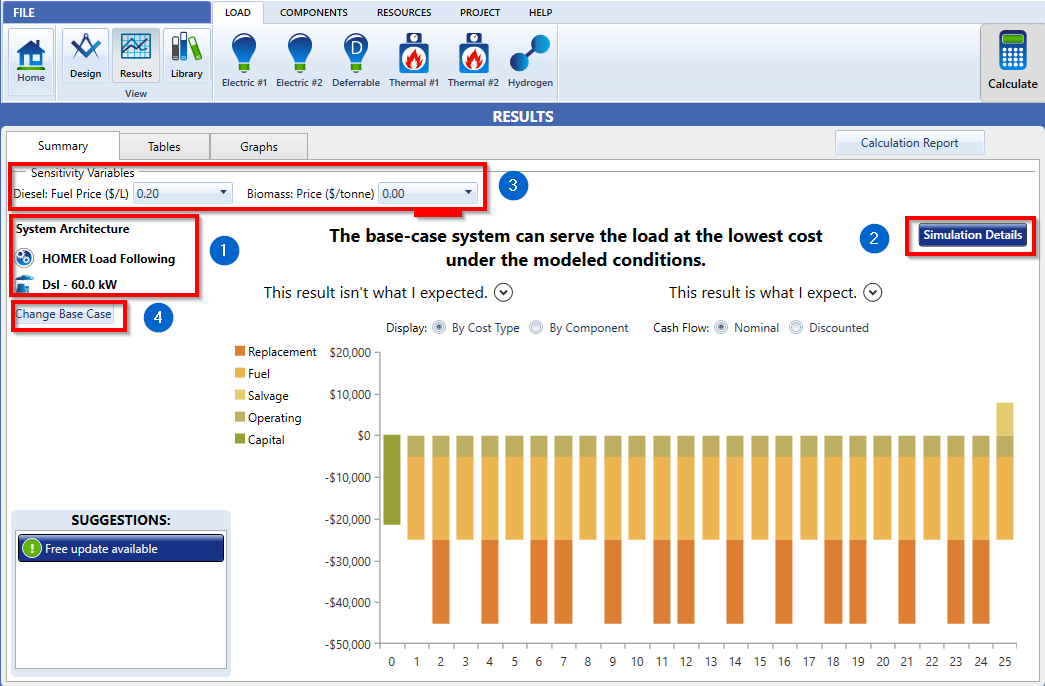Screen dimensions: 1045x686
Task: Click the Simulation Details button
Action: (x=971, y=236)
